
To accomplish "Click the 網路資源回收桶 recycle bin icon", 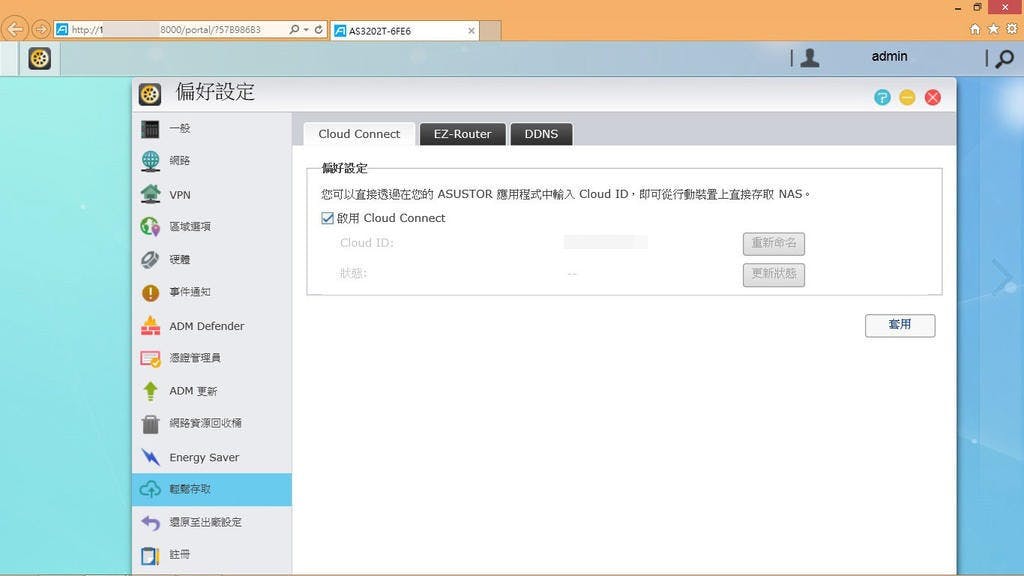I will tap(150, 424).
